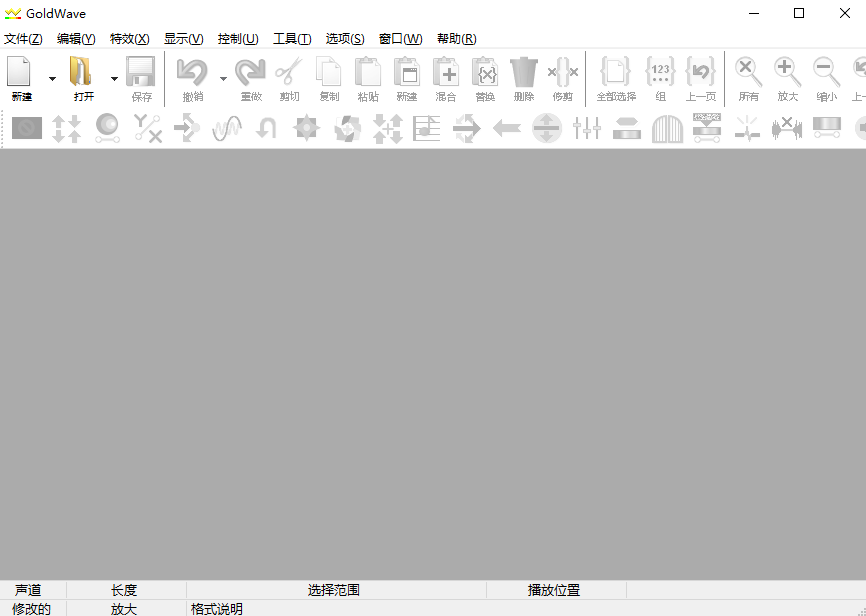Open the 文件(Z) menu

pyautogui.click(x=23, y=39)
